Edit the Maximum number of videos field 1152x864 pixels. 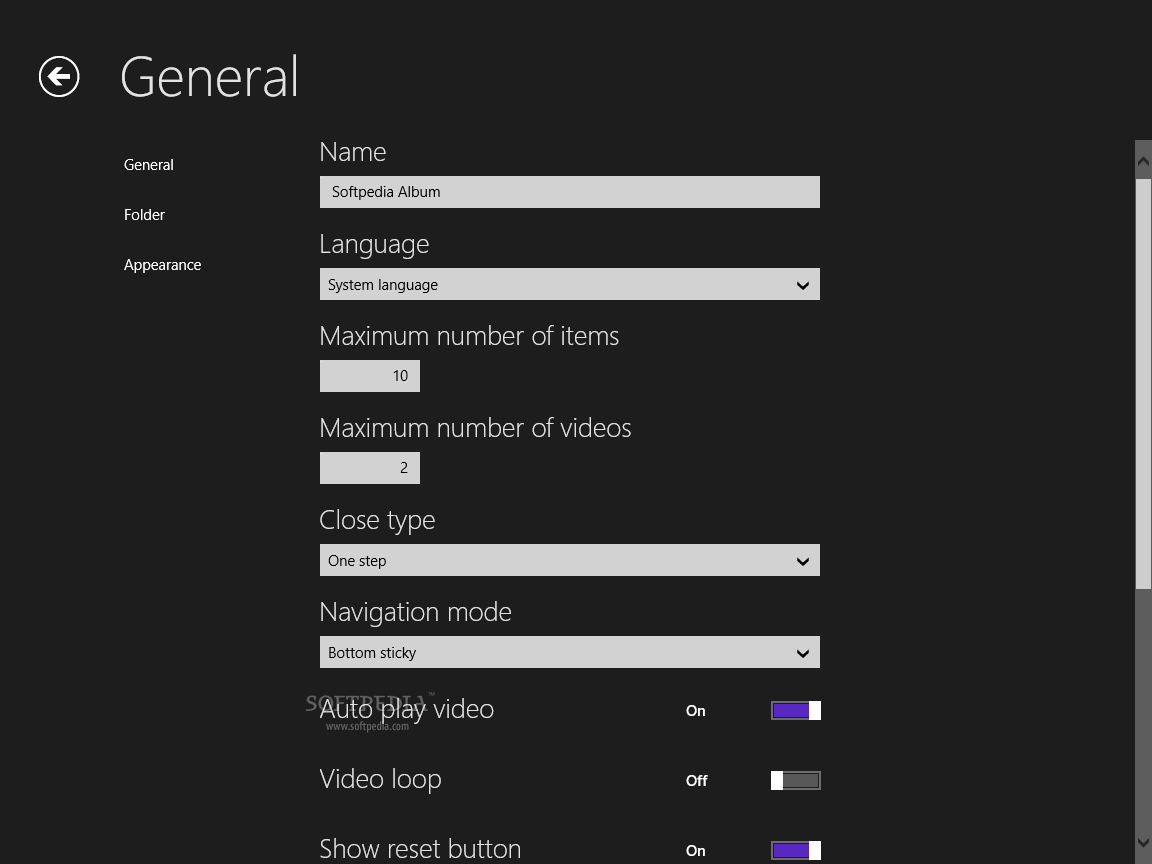click(370, 468)
